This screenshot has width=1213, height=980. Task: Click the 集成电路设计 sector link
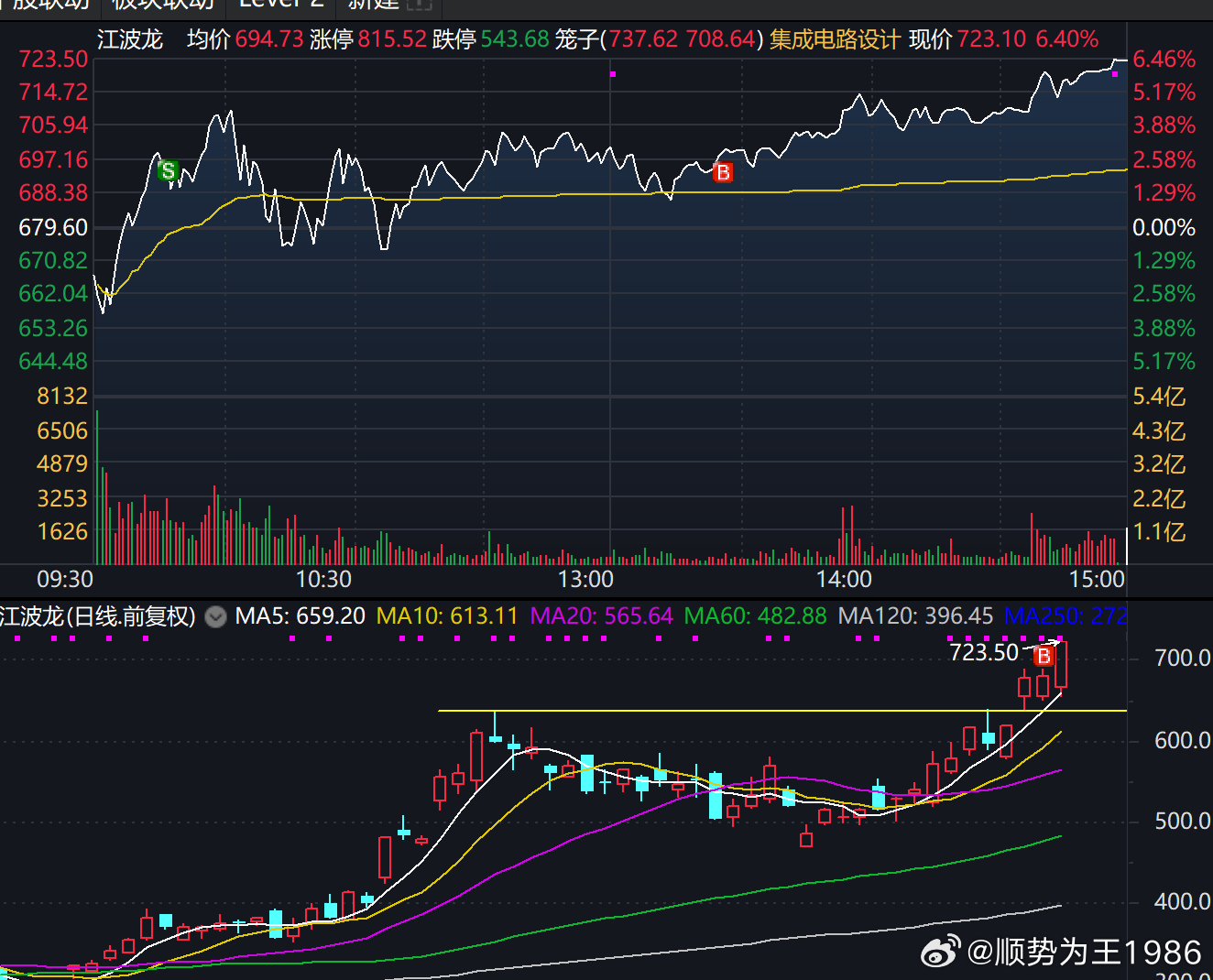[835, 39]
